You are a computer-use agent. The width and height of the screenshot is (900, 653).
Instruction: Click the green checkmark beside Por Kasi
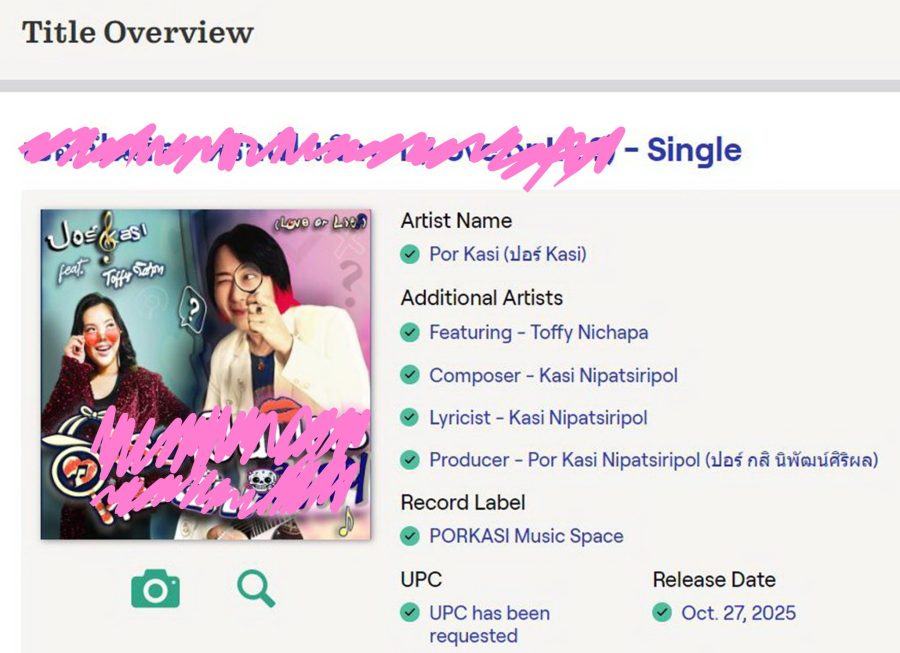[410, 254]
